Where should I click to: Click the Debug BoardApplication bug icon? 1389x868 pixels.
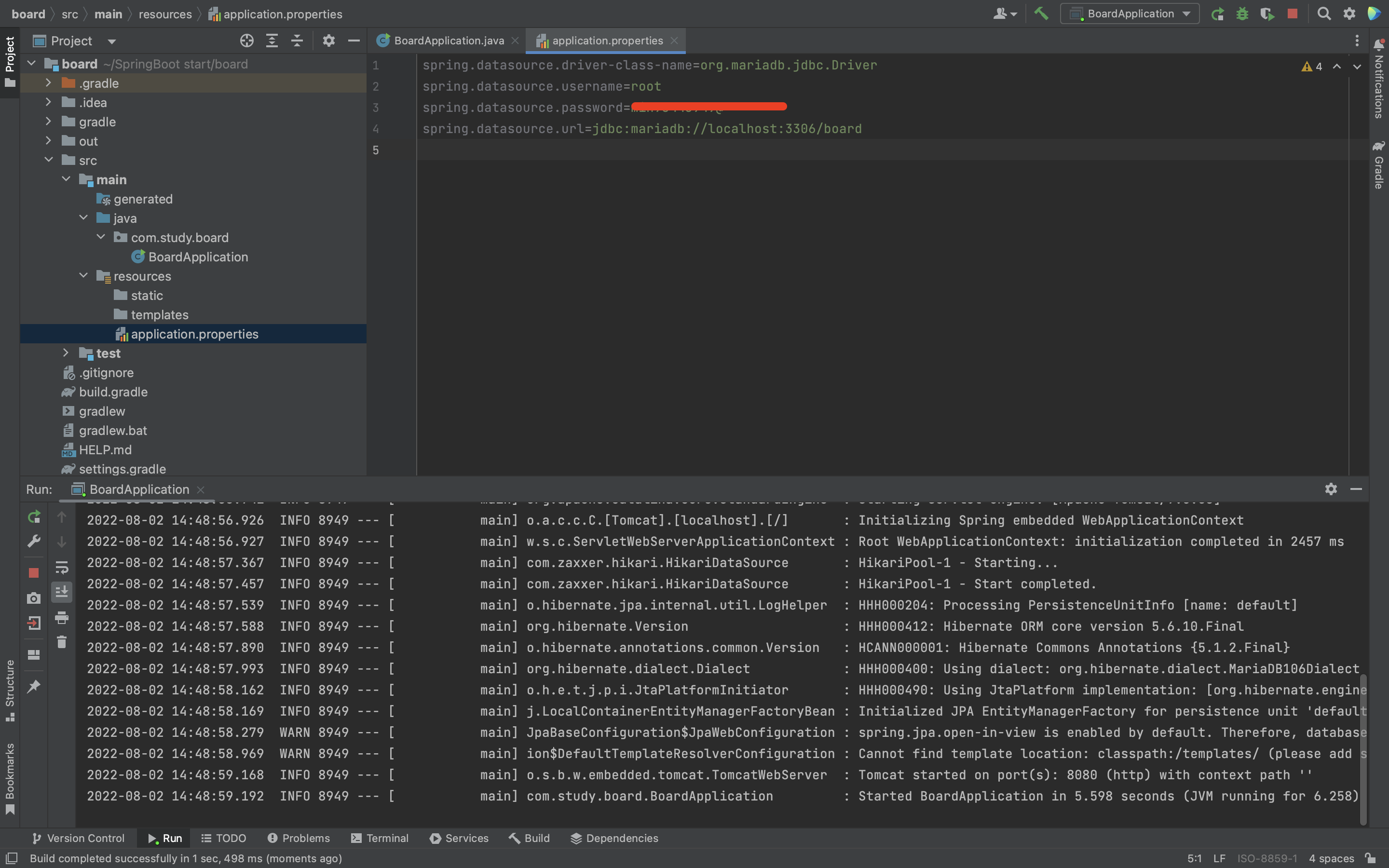click(1242, 14)
